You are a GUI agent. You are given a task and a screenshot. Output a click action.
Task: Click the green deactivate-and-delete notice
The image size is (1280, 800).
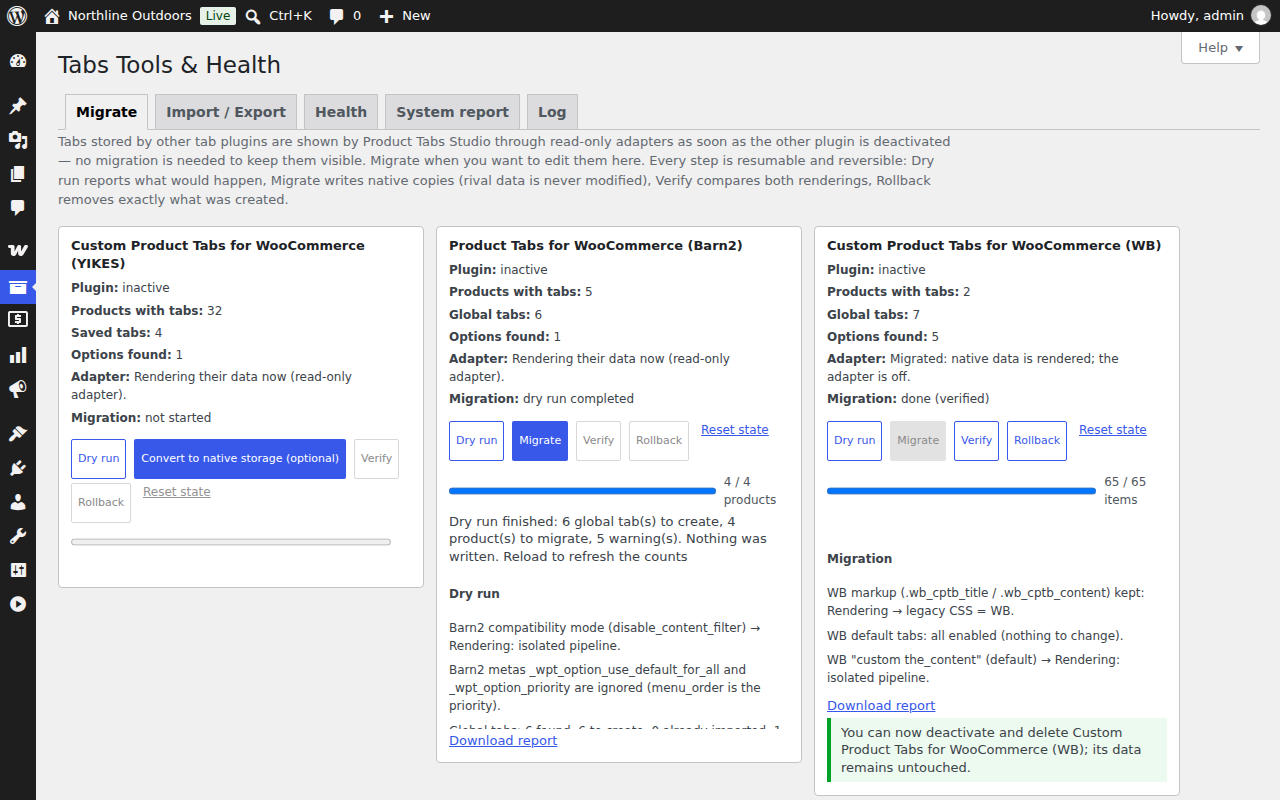pos(997,750)
